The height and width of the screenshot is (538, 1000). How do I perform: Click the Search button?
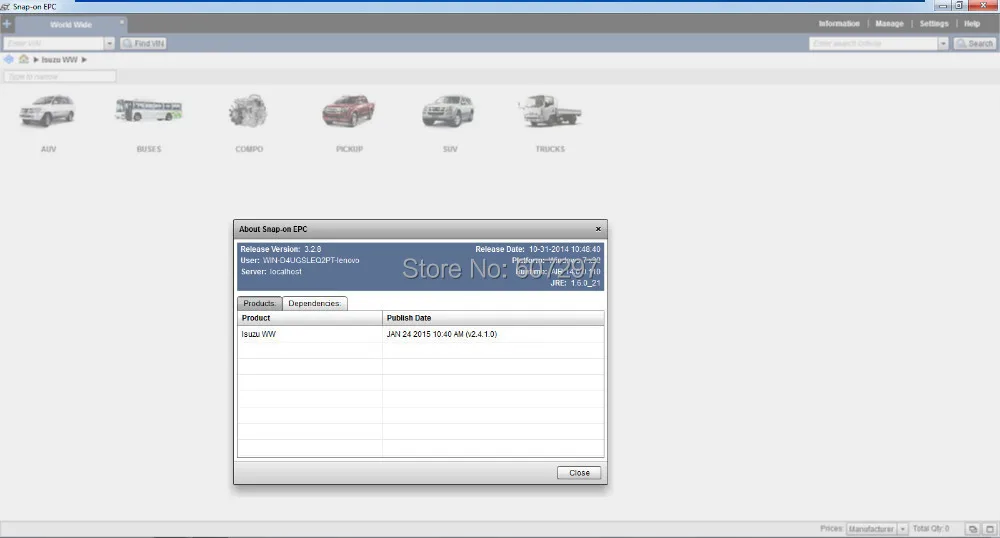(x=974, y=43)
